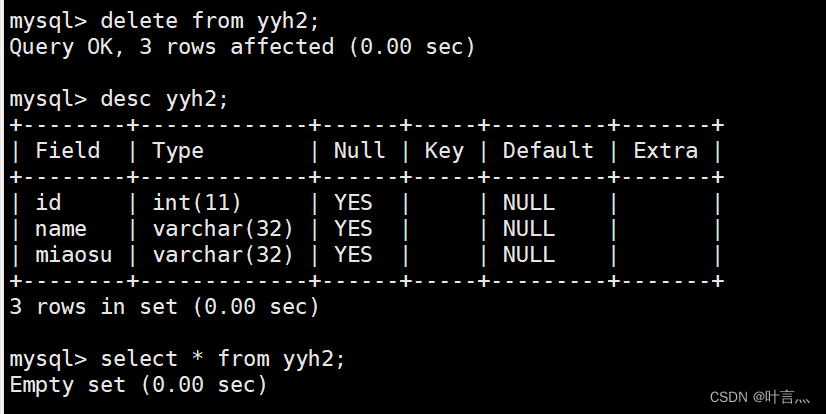Select the Extra column header
The width and height of the screenshot is (826, 414).
click(665, 151)
